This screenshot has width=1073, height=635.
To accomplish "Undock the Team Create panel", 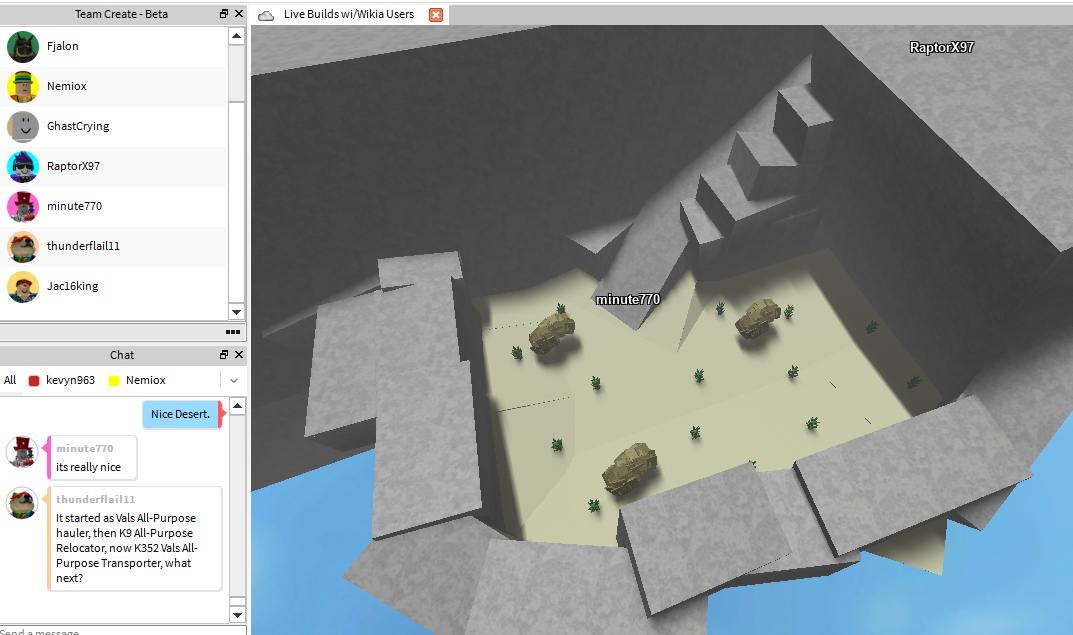I will [x=224, y=15].
